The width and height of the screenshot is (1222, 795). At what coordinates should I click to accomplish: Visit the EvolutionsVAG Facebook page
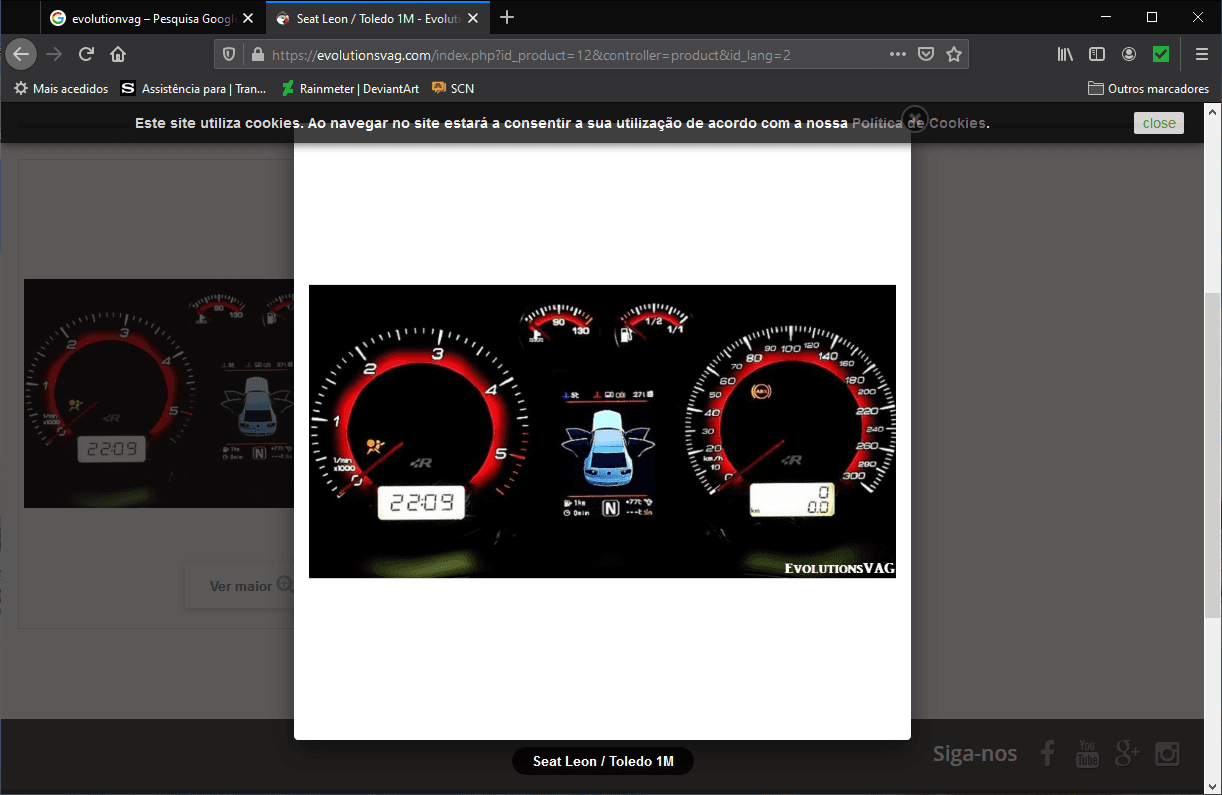click(x=1047, y=753)
